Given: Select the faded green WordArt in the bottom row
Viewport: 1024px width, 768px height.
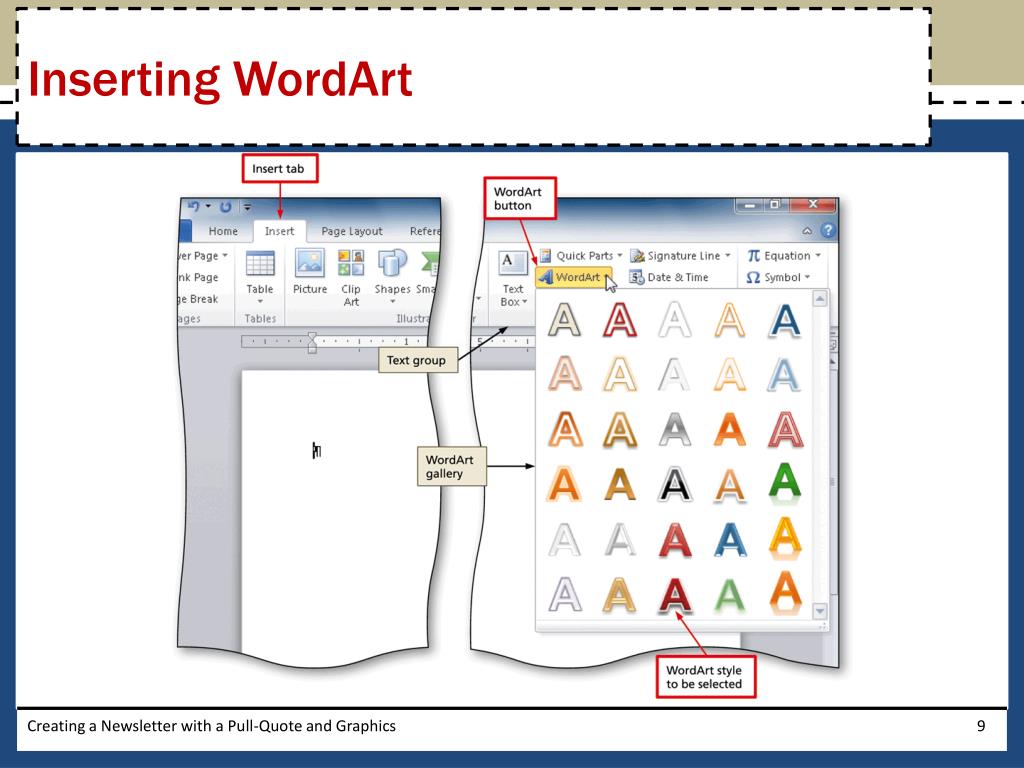Looking at the screenshot, I should click(x=729, y=595).
